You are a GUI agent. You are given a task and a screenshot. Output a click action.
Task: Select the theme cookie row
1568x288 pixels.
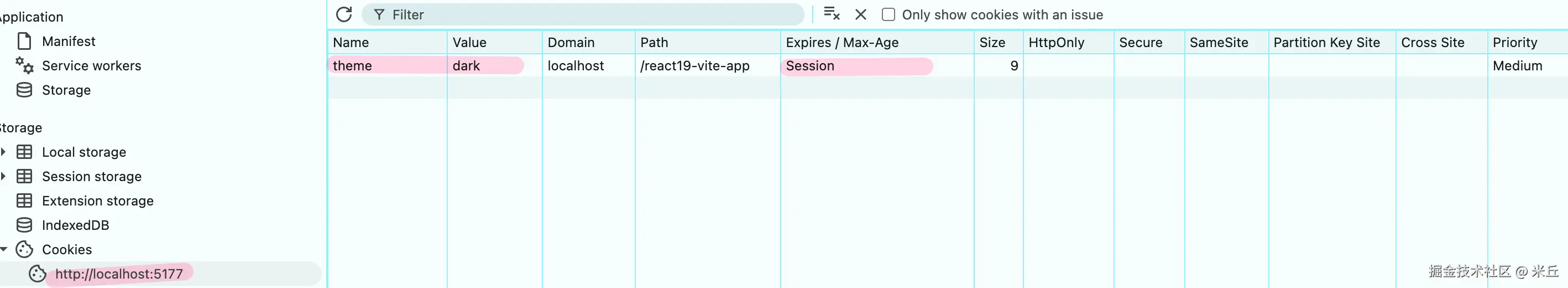pyautogui.click(x=947, y=66)
